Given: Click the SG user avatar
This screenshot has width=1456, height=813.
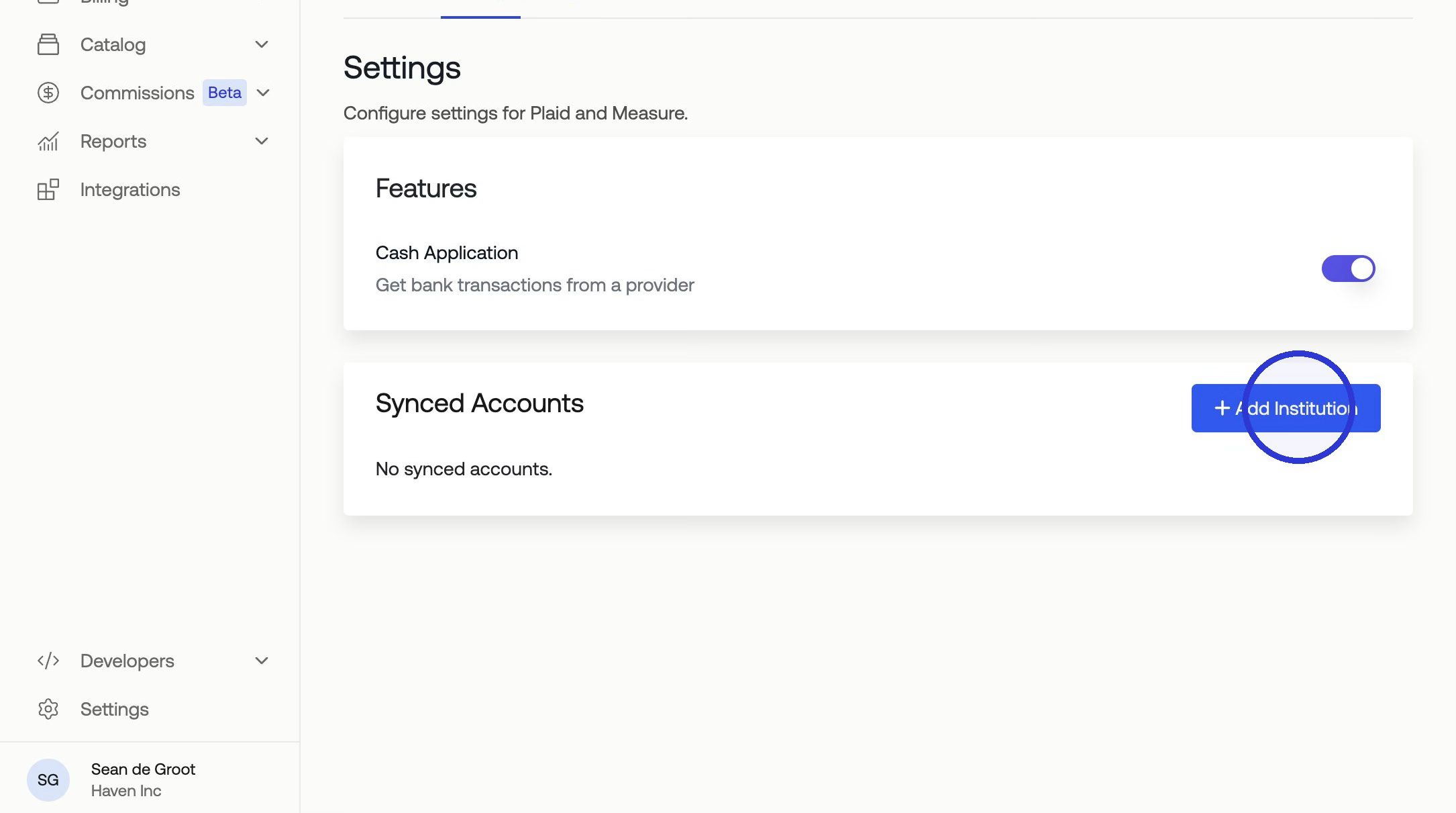Looking at the screenshot, I should click(x=48, y=780).
